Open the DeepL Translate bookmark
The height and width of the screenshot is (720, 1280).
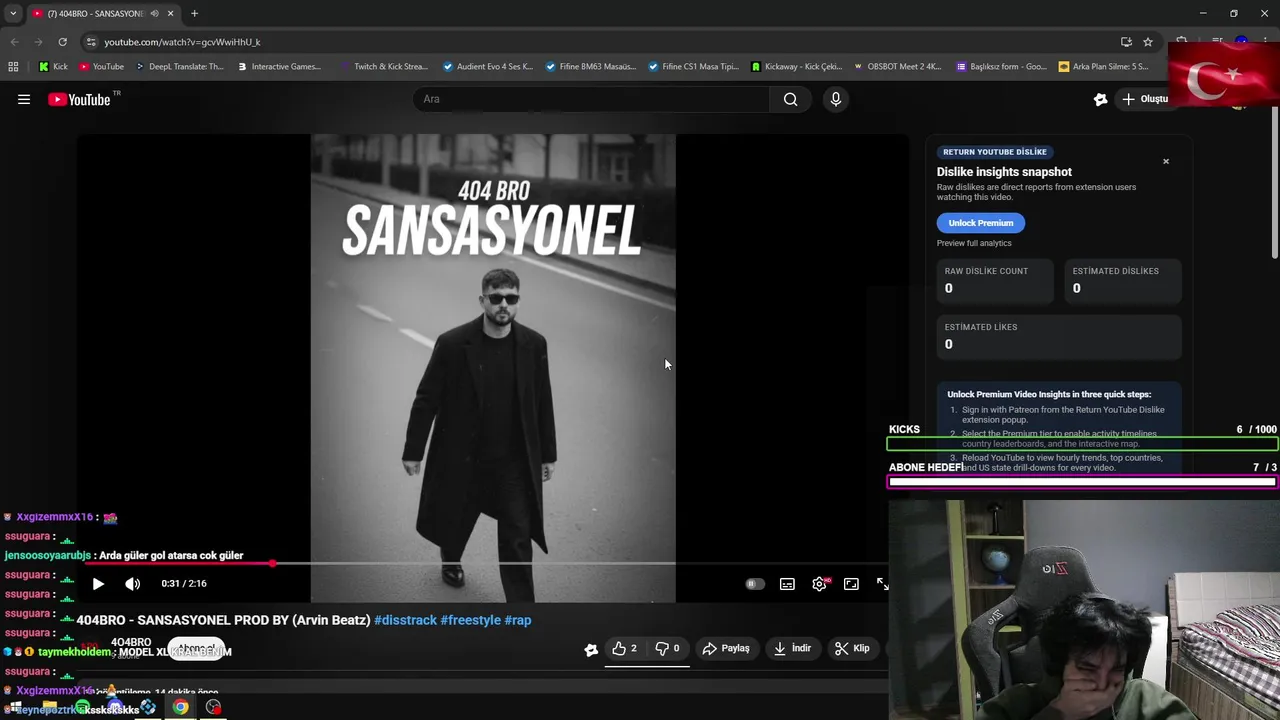pos(178,67)
